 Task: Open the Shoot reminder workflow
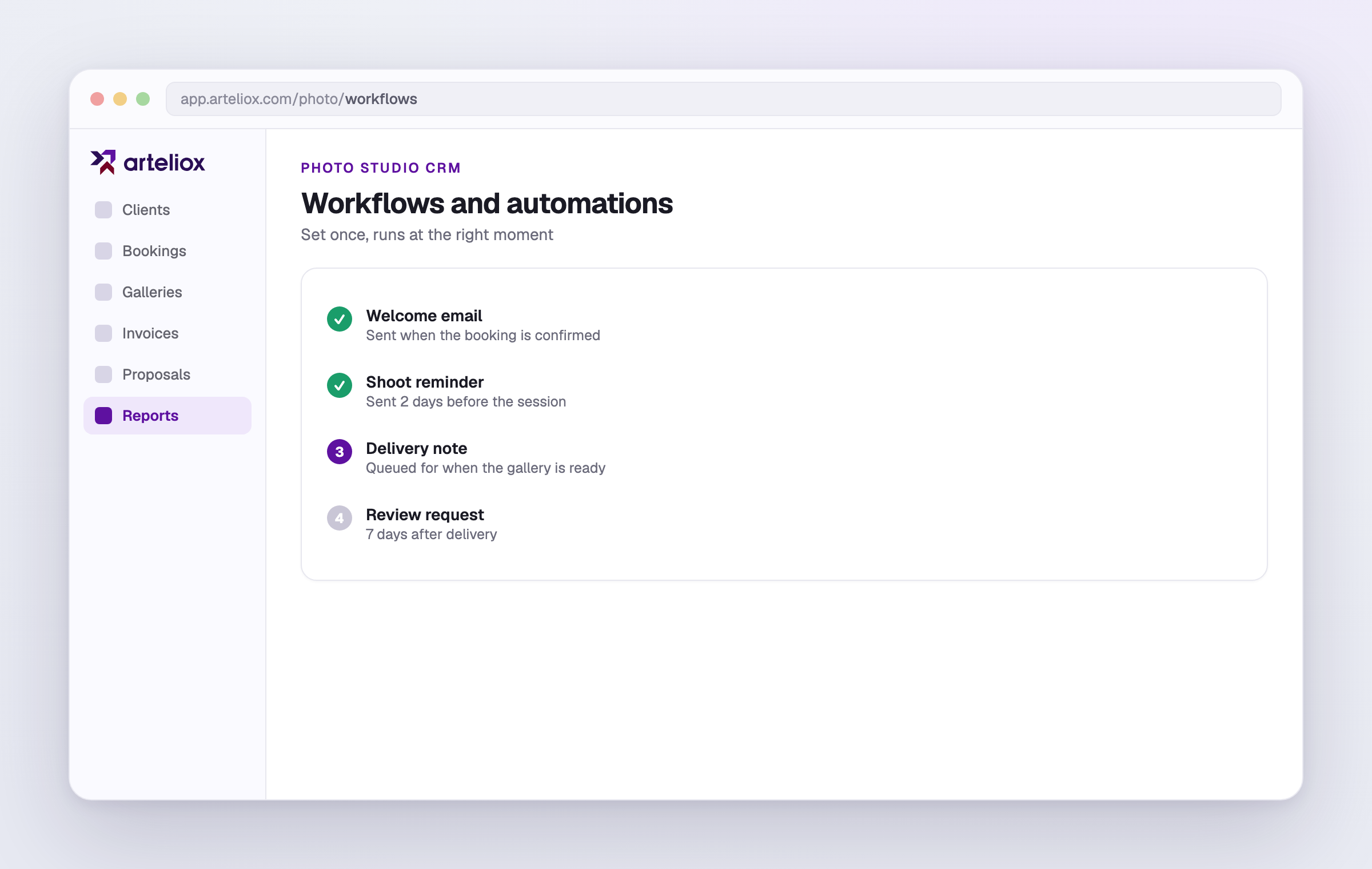pyautogui.click(x=425, y=382)
